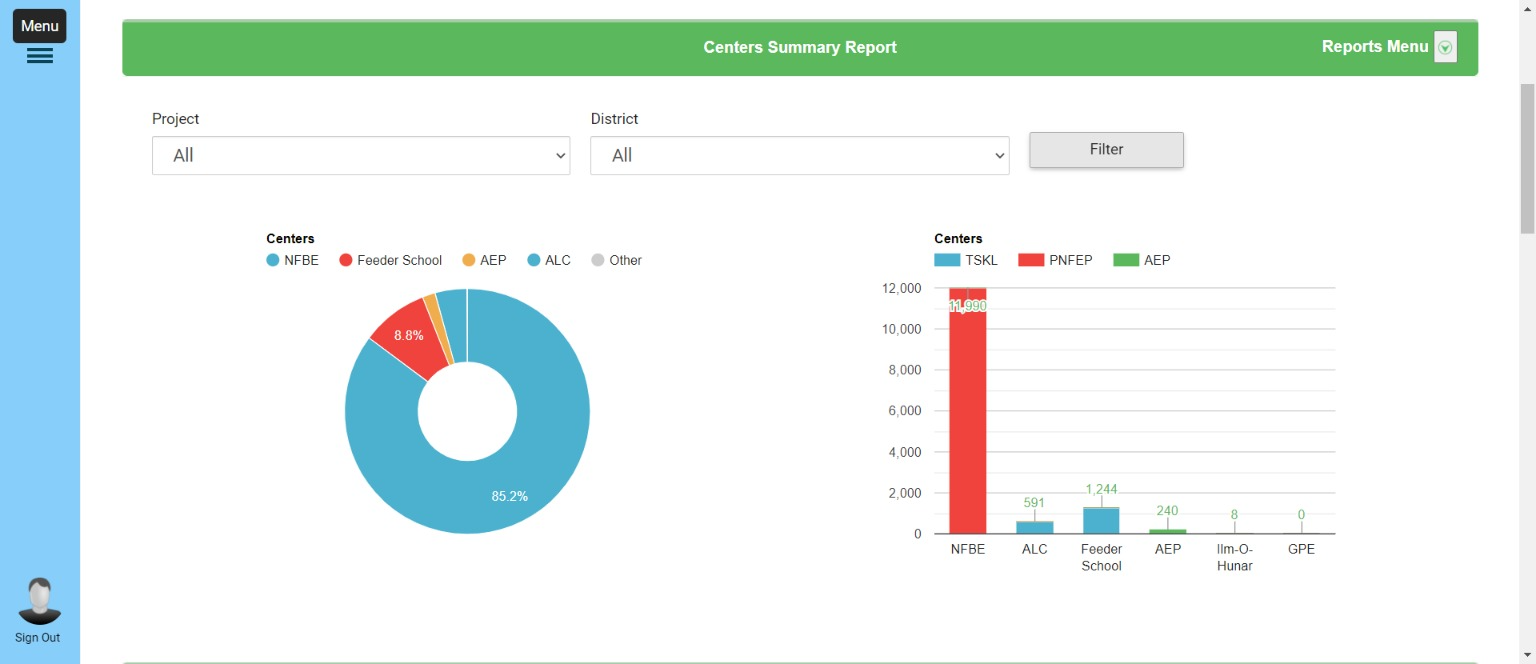Click the scroll down arrow on scrollbar

[1527, 655]
